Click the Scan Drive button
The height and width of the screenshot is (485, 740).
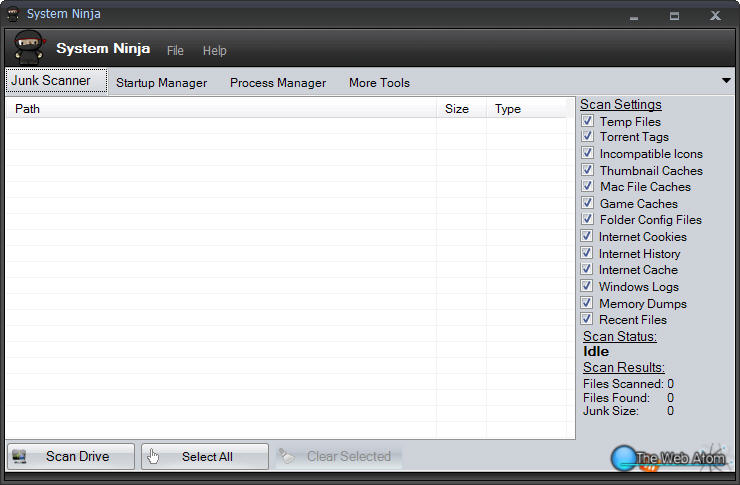click(x=71, y=456)
